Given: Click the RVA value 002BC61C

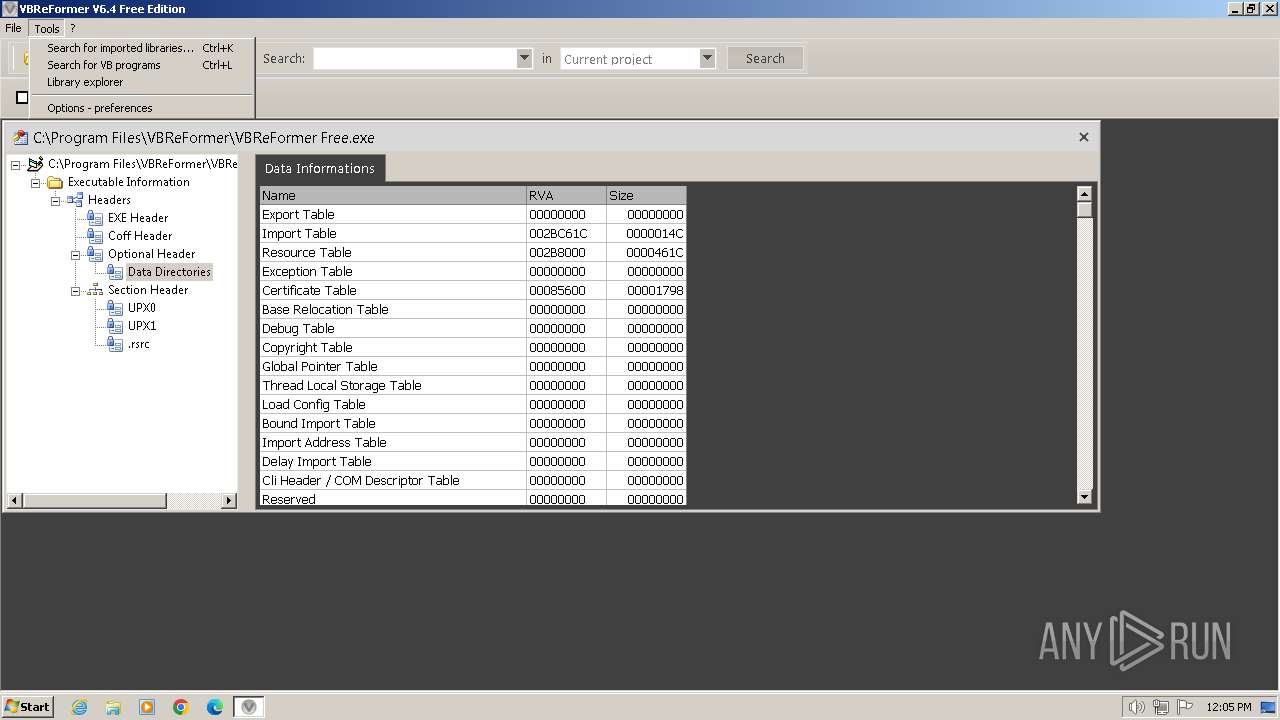Looking at the screenshot, I should [x=558, y=234].
